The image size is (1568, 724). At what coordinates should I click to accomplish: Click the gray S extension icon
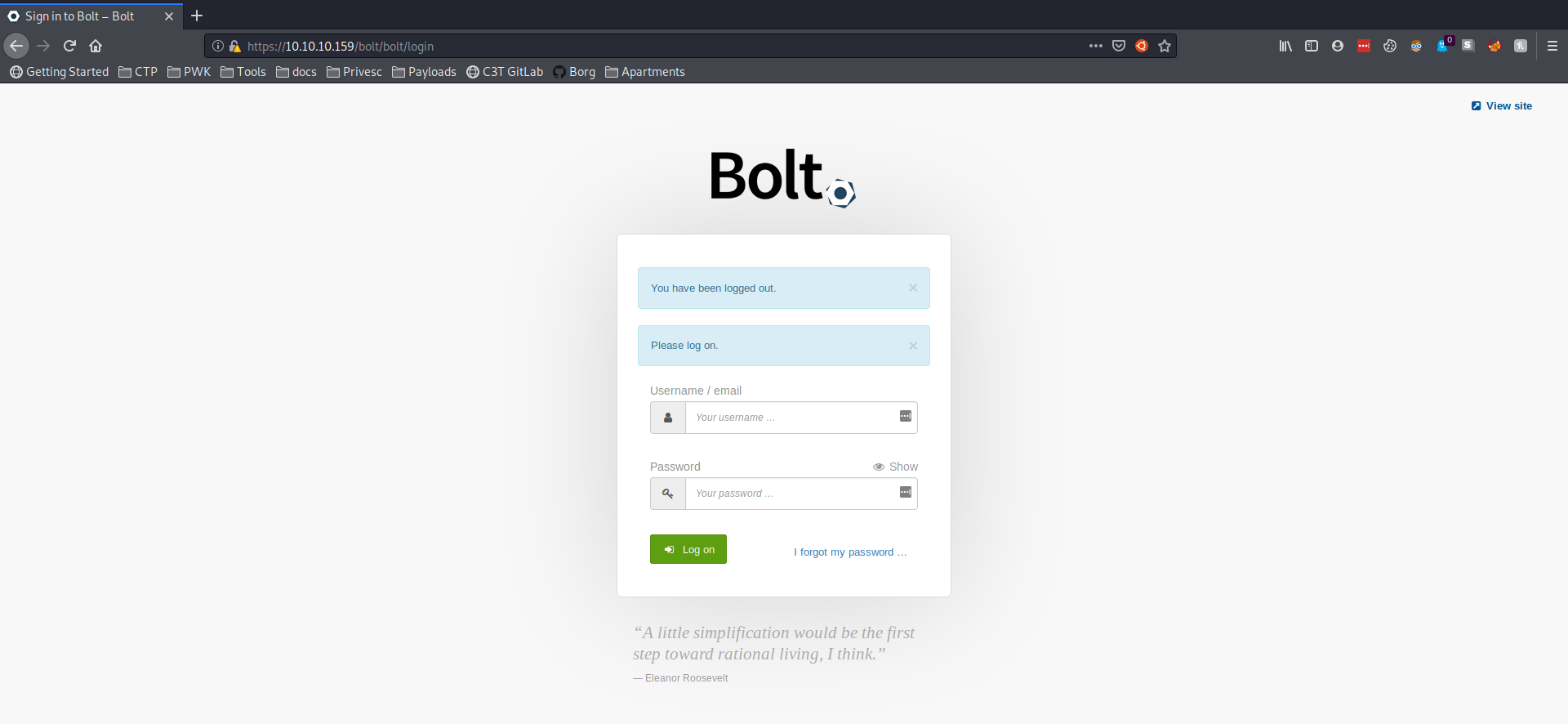click(1468, 46)
